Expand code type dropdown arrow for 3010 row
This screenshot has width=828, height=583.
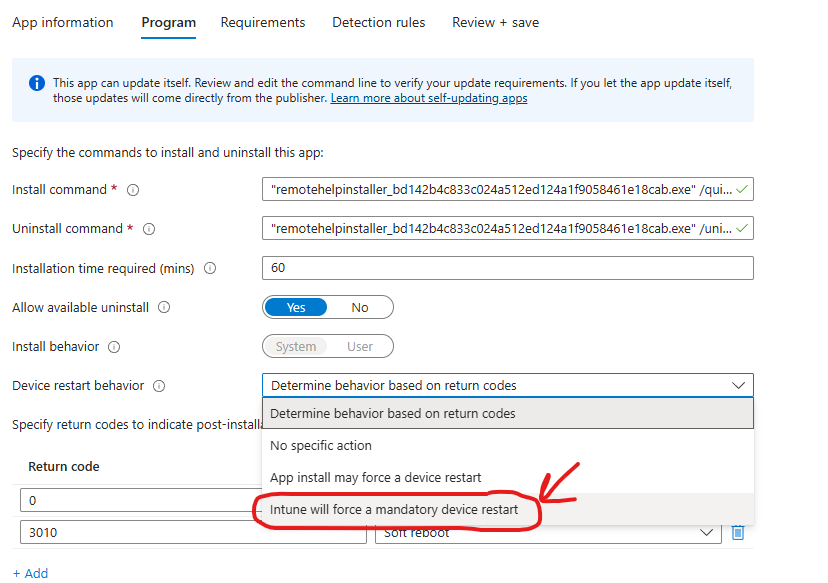click(706, 533)
